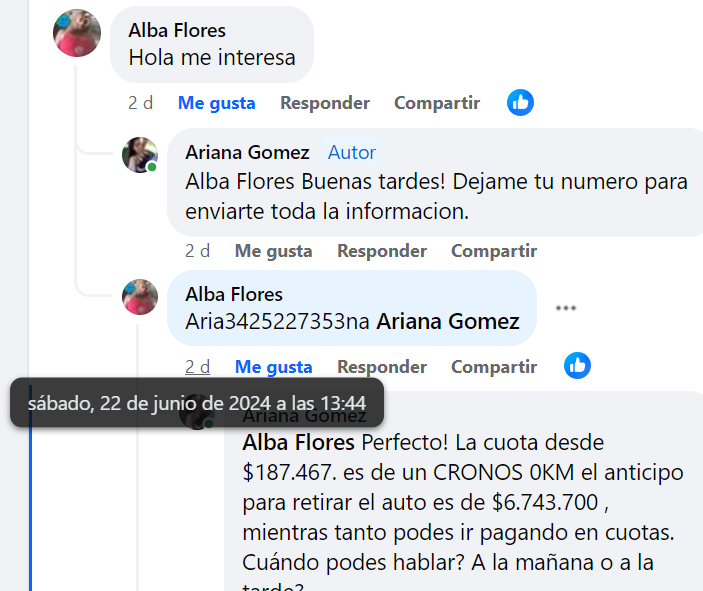Open Ariana Gomez author name link

[x=247, y=152]
